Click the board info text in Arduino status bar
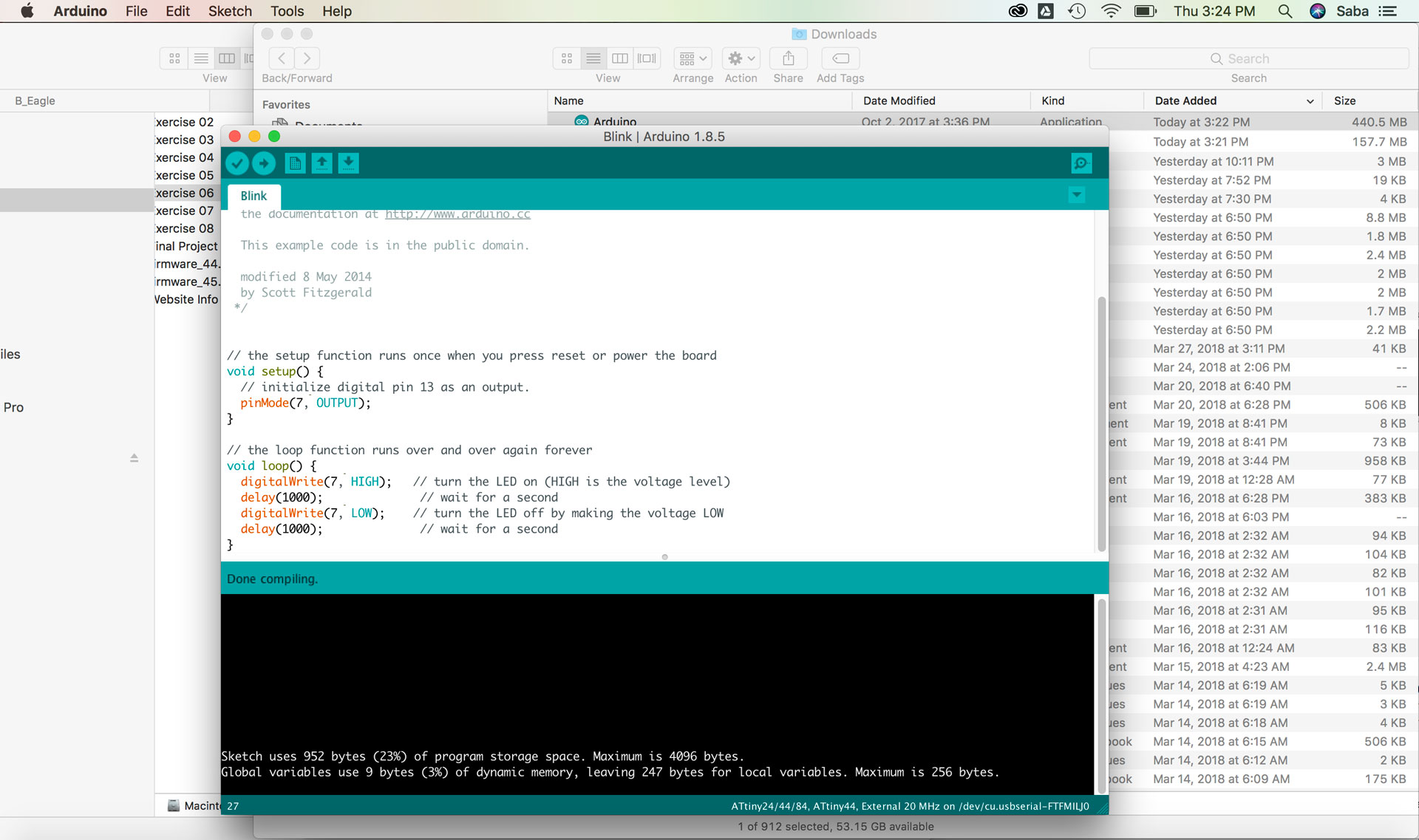Screen dimensions: 1419x840 tap(910, 806)
